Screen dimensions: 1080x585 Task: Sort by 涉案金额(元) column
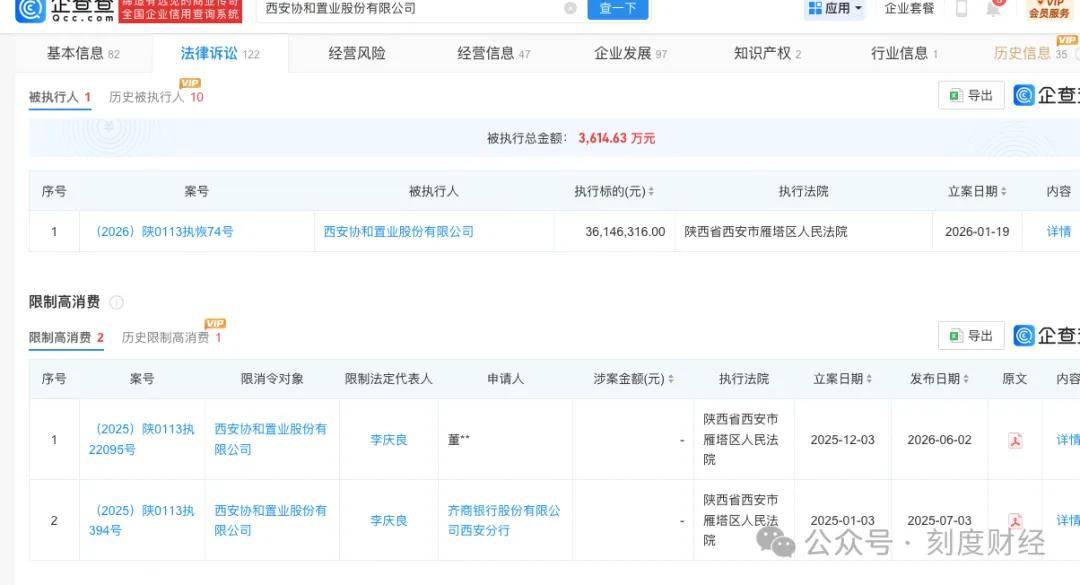[x=671, y=379]
